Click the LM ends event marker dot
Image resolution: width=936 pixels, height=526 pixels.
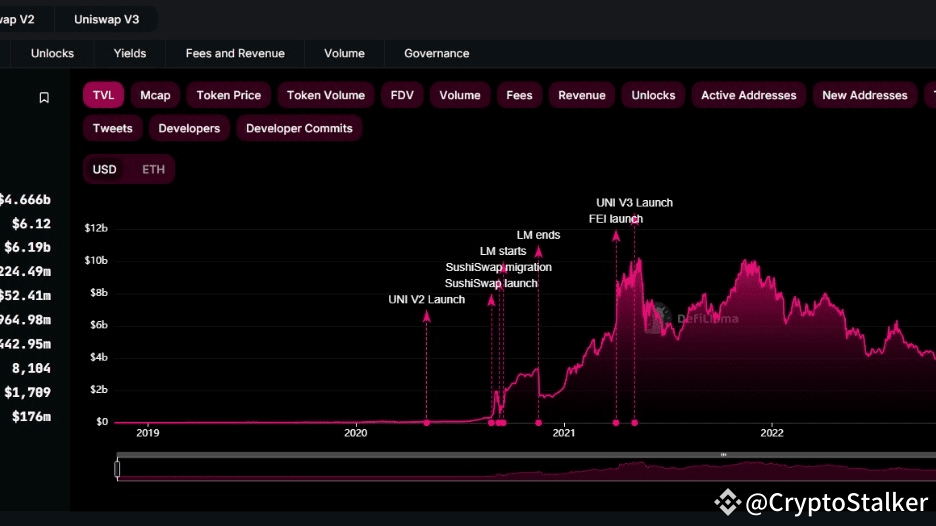click(538, 423)
